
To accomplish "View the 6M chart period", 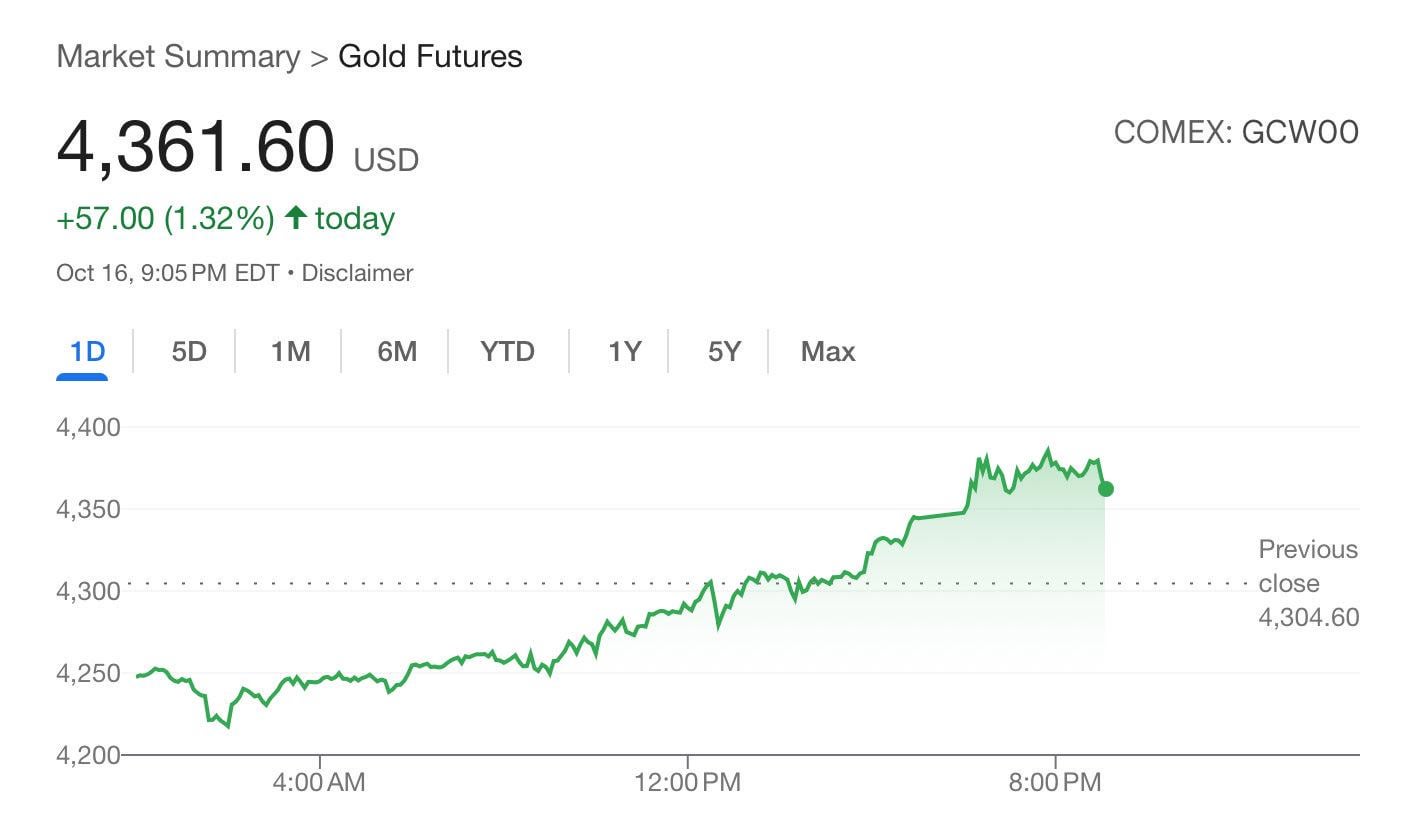I will click(x=396, y=351).
